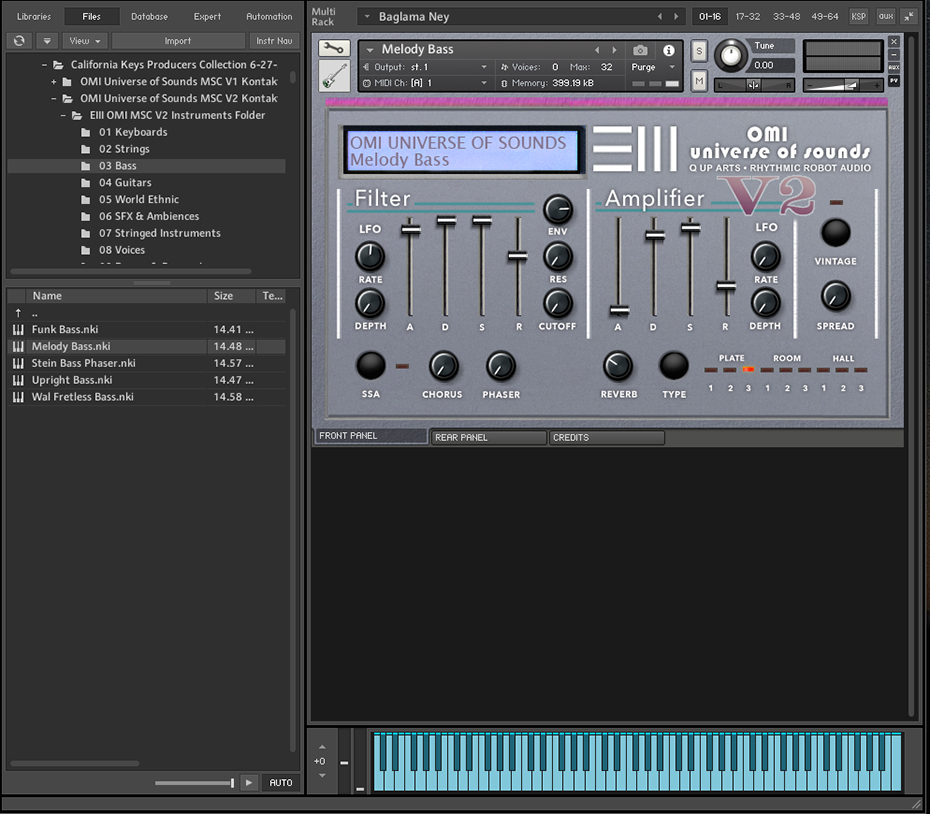Show rack page 49-64

click(825, 17)
